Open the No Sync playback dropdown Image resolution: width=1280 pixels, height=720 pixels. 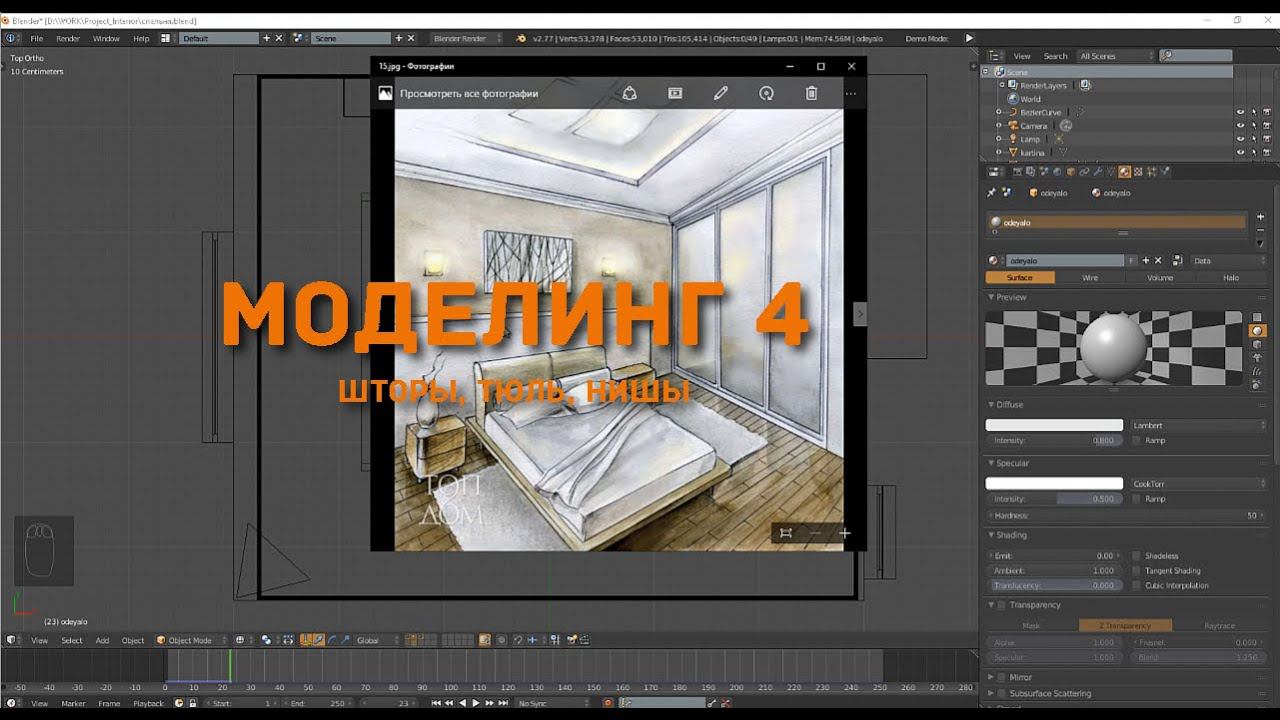point(554,703)
